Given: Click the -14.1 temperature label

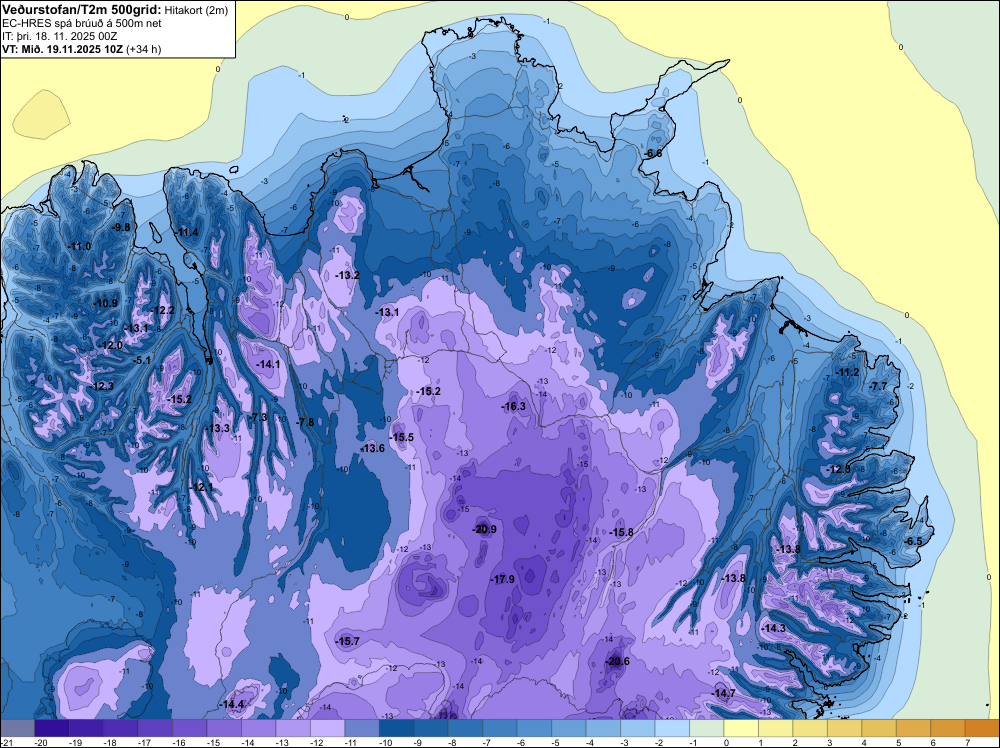Looking at the screenshot, I should pyautogui.click(x=268, y=364).
